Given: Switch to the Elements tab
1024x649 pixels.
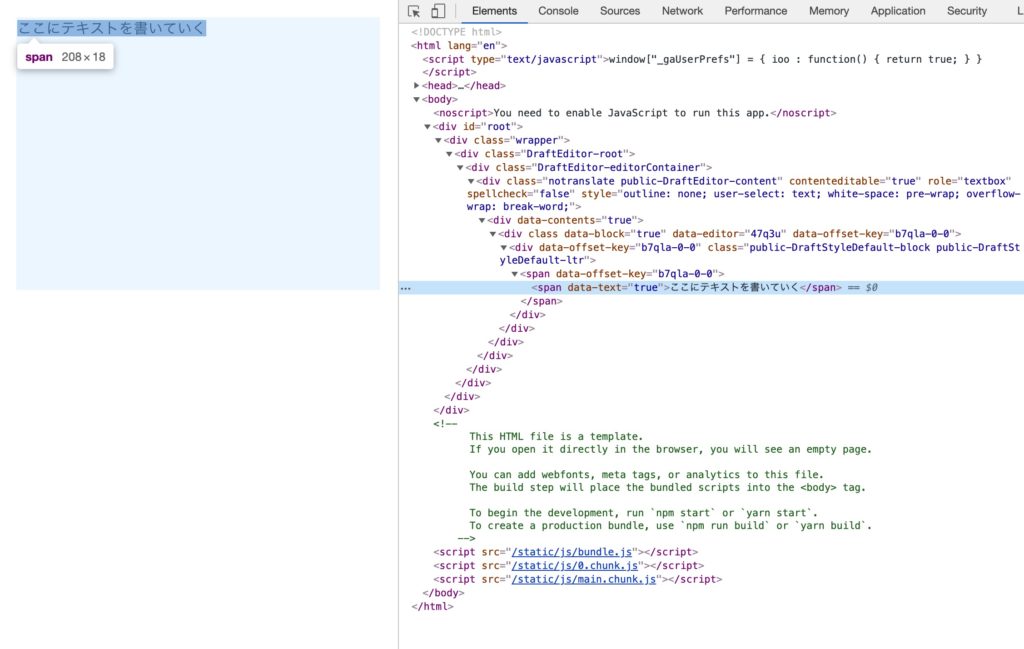Looking at the screenshot, I should tap(494, 11).
